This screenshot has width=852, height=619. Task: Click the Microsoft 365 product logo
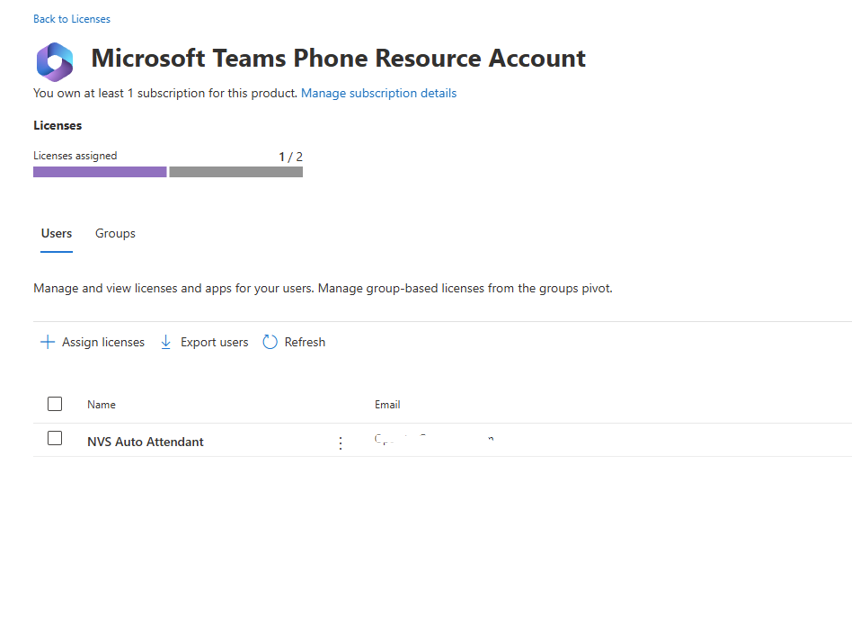click(x=55, y=61)
